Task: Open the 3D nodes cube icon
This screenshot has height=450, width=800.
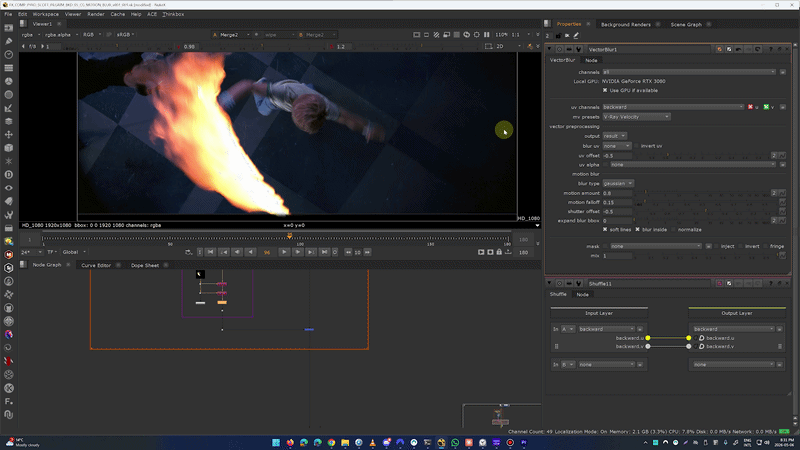Action: pyautogui.click(x=9, y=148)
